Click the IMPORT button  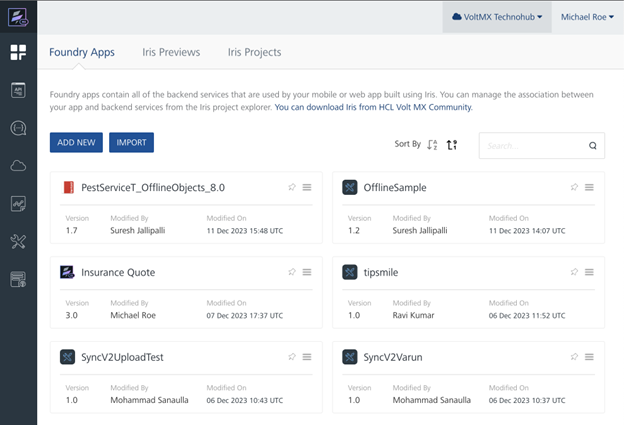(x=131, y=143)
